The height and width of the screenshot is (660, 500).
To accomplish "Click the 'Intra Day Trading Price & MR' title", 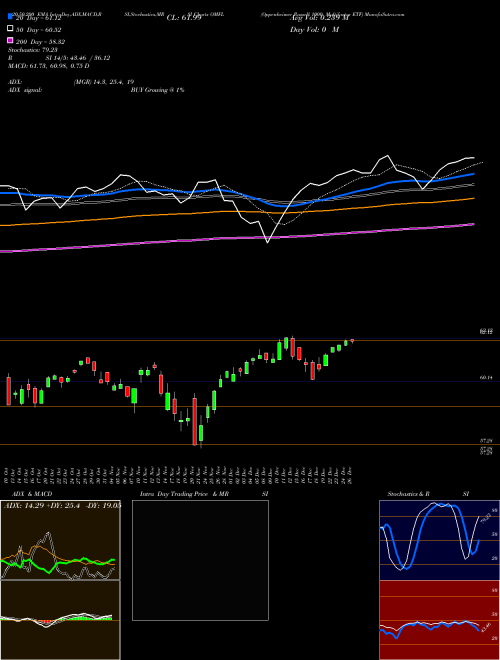I will (184, 494).
